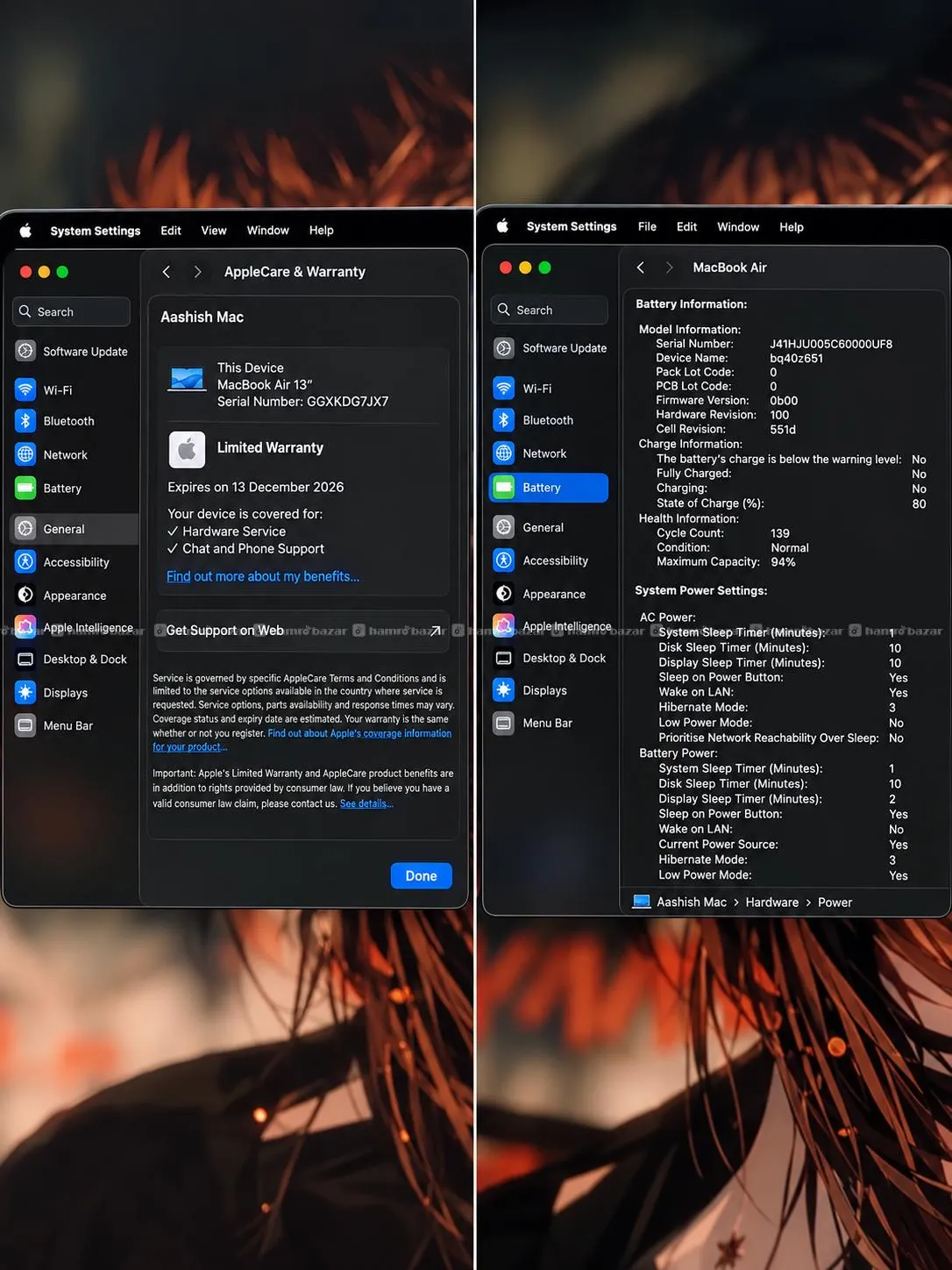Open Apple Intelligence icon in left window
This screenshot has width=952, height=1270.
tap(25, 627)
